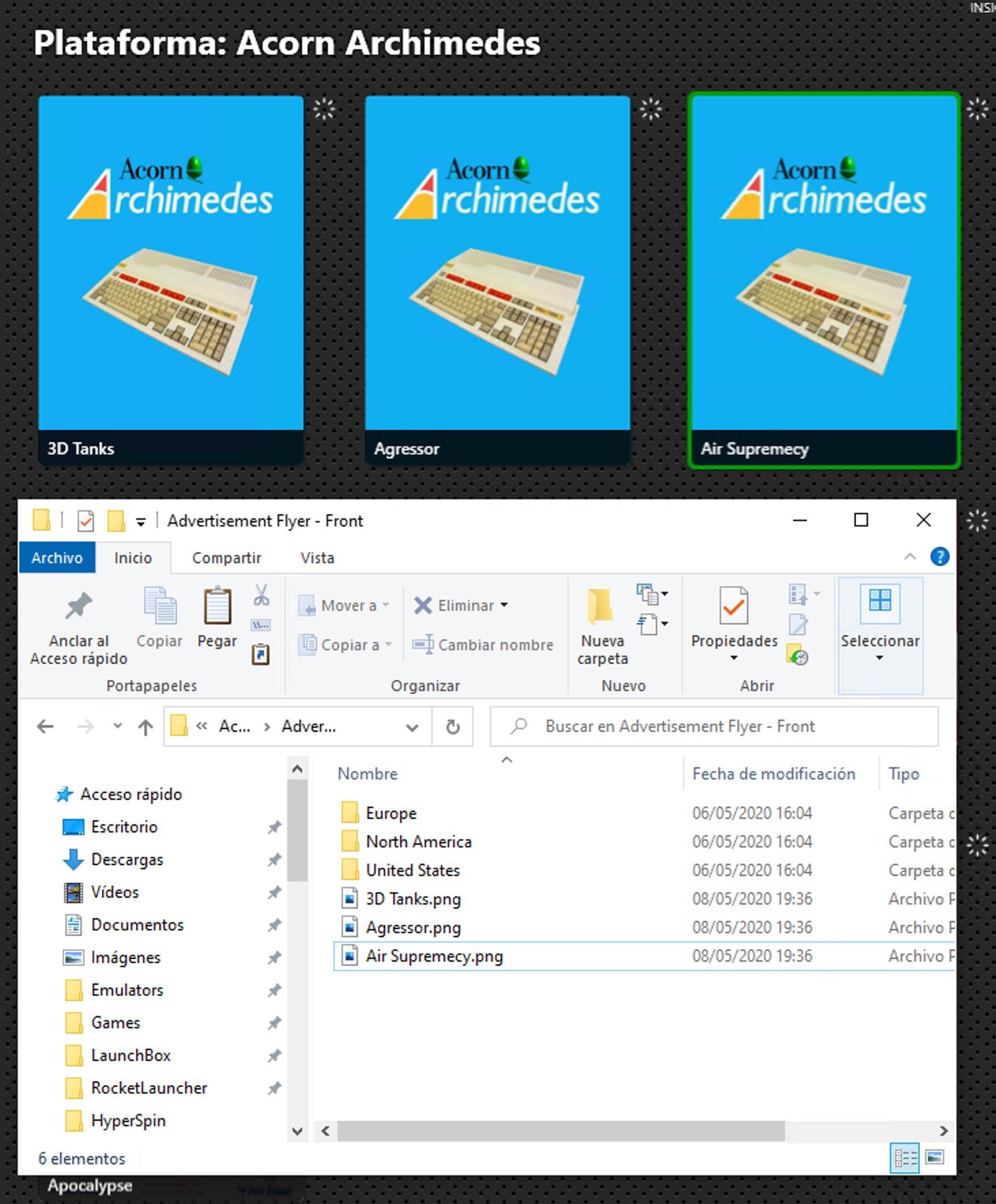Open the HyperSpin folder in sidebar

tap(128, 1120)
